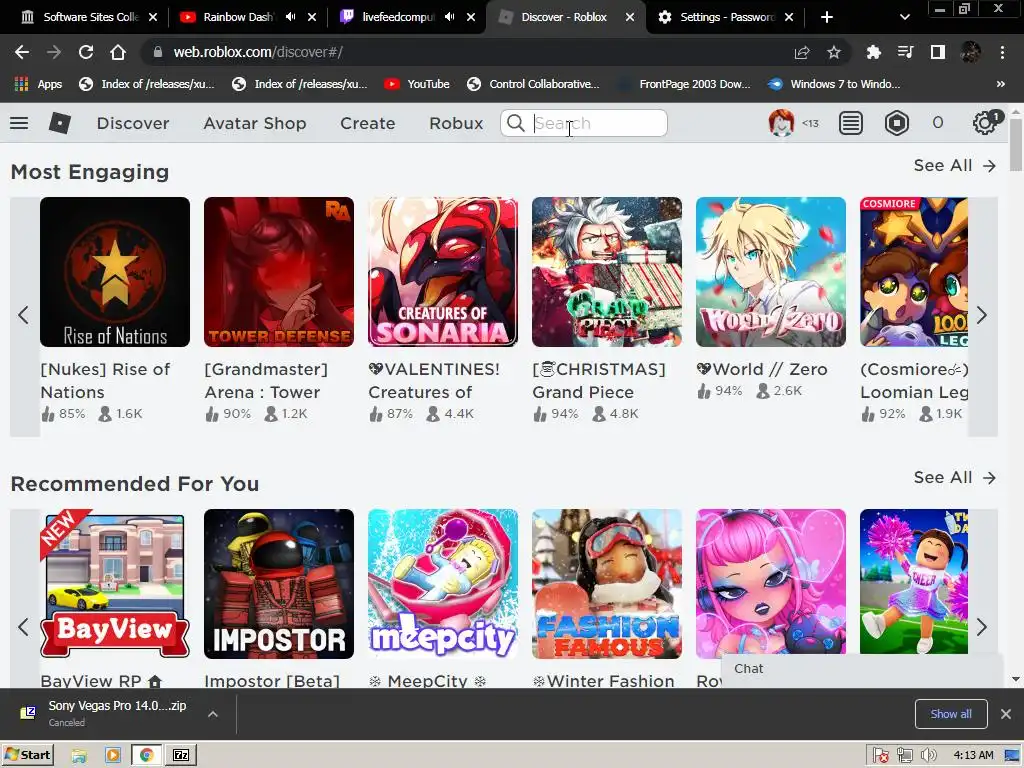Open the notifications stream icon
The height and width of the screenshot is (768, 1024).
850,123
